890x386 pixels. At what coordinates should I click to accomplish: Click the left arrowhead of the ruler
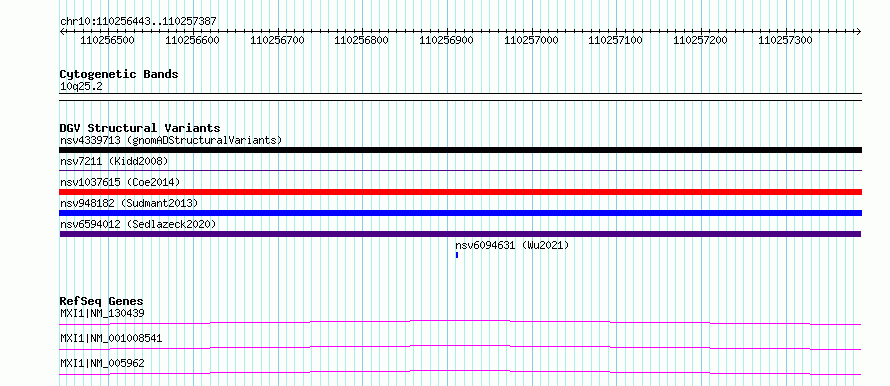pyautogui.click(x=62, y=31)
